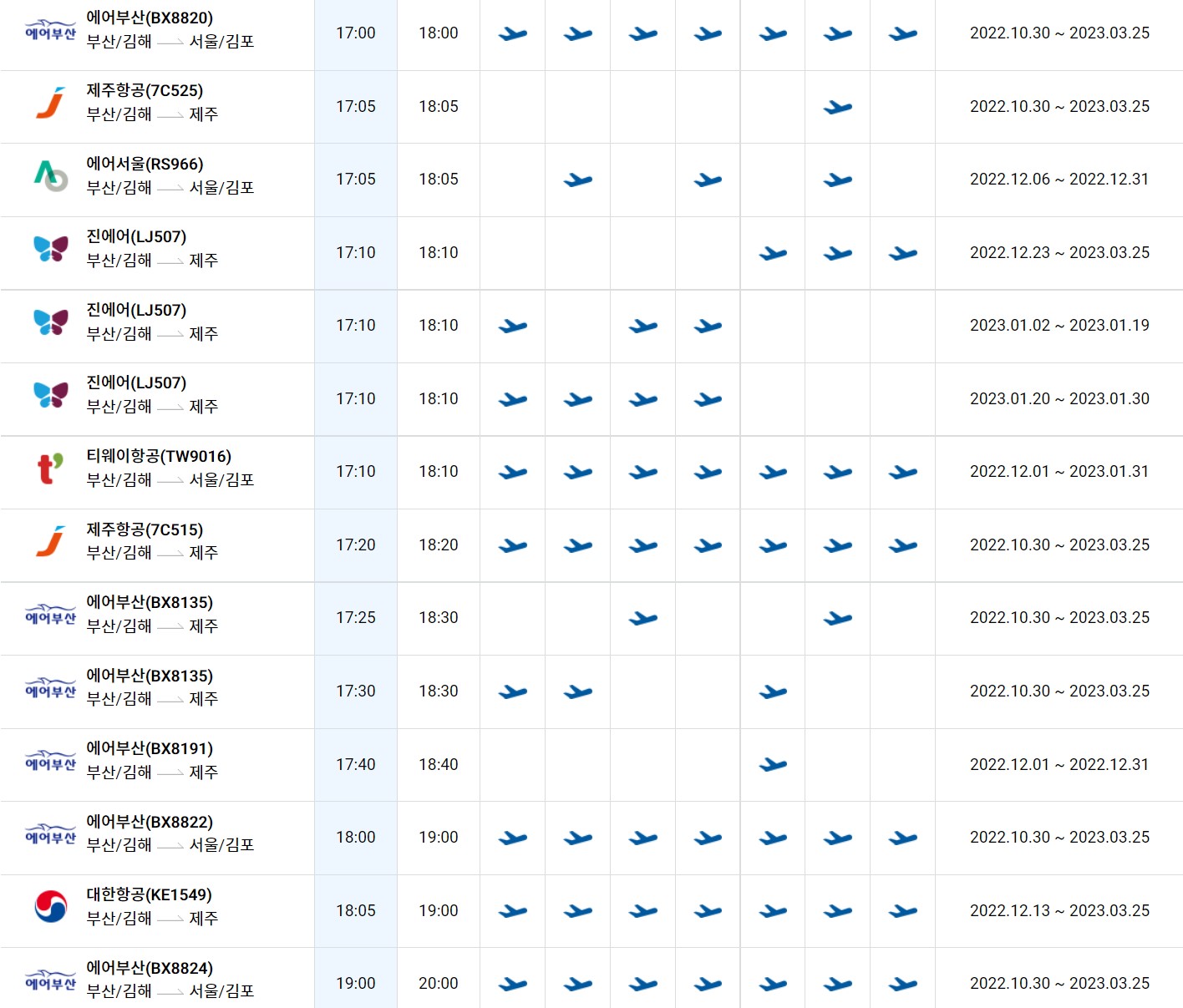Screen dimensions: 1183x1008
Task: Click the Jeju Air logo beside 7C515
Action: 50,541
